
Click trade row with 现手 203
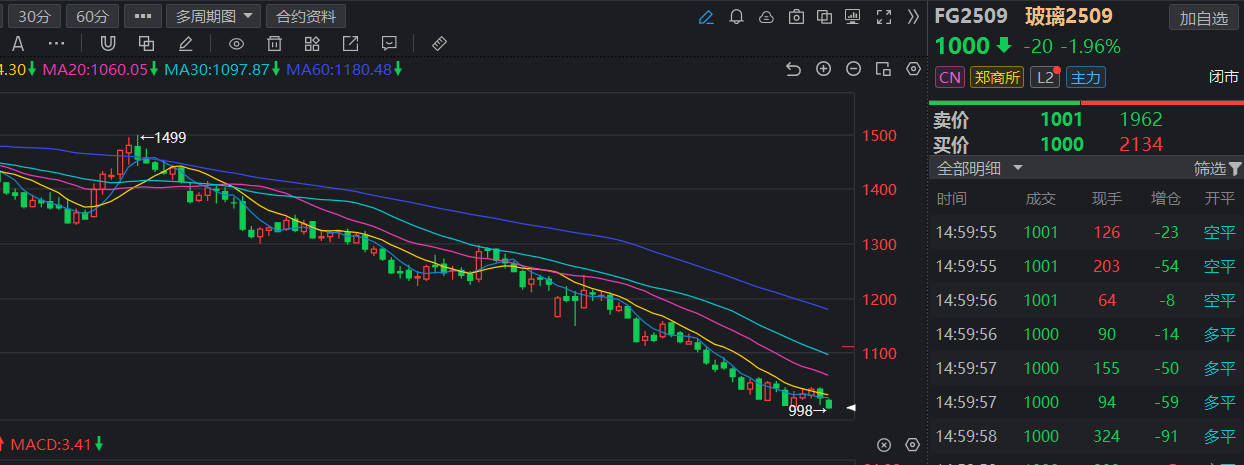click(x=1086, y=267)
